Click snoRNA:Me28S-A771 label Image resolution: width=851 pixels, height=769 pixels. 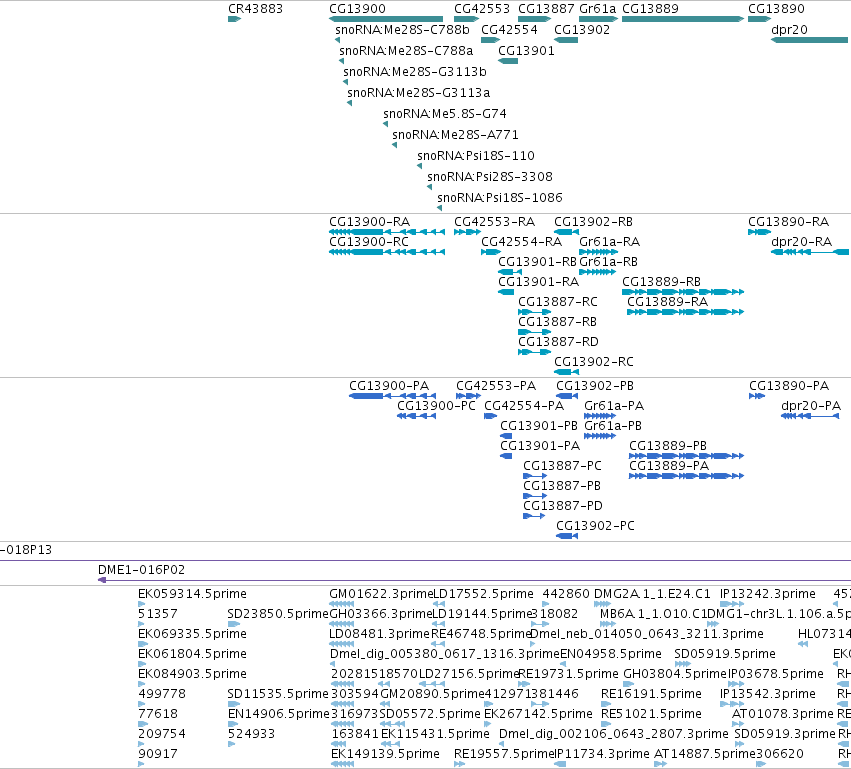[x=455, y=135]
